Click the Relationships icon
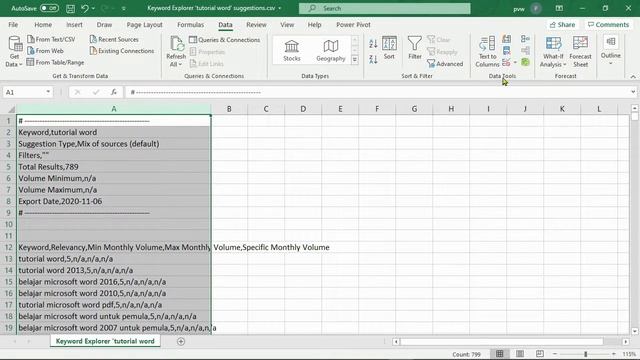Viewport: 640px width, 360px height. [x=525, y=51]
